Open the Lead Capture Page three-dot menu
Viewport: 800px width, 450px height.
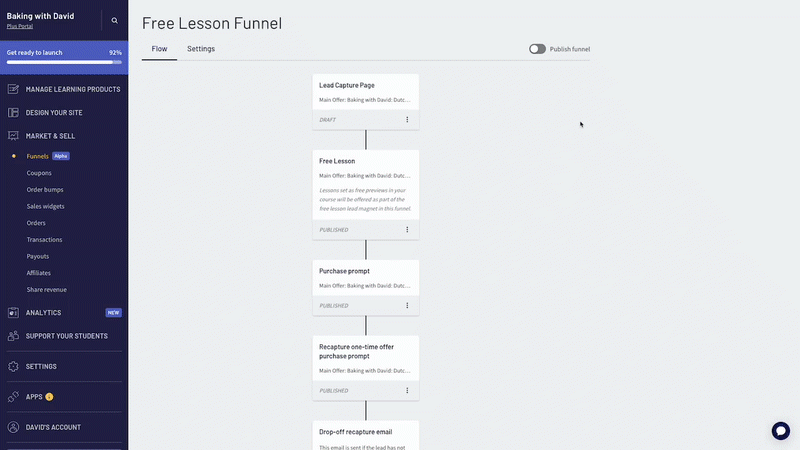[x=407, y=119]
